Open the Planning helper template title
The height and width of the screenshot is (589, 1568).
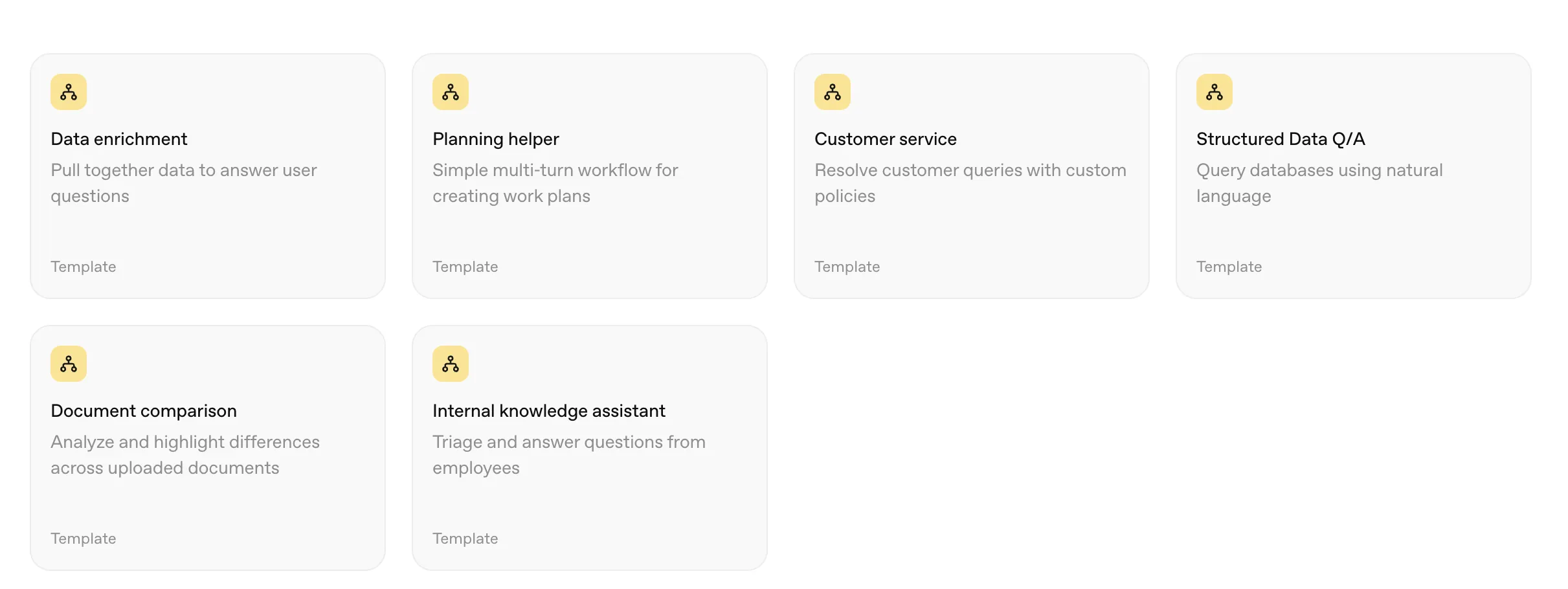pyautogui.click(x=496, y=139)
